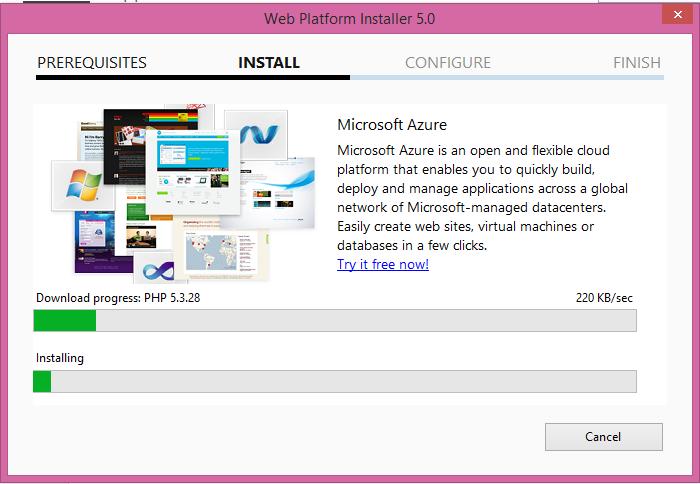
Task: Open the 'Try it free now!' link
Action: 383,264
